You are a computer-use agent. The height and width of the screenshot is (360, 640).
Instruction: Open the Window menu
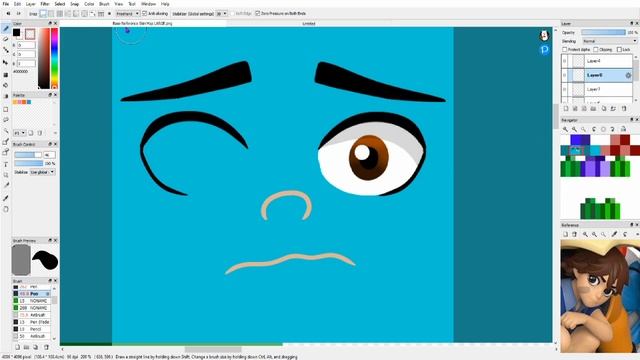pos(148,4)
